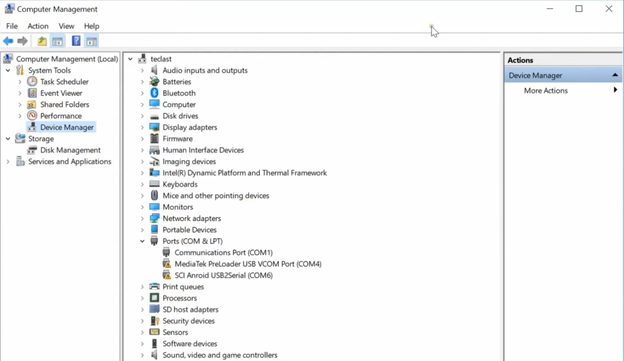Toggle the Show/Hide Action Pane icon
This screenshot has height=361, width=624.
click(92, 41)
